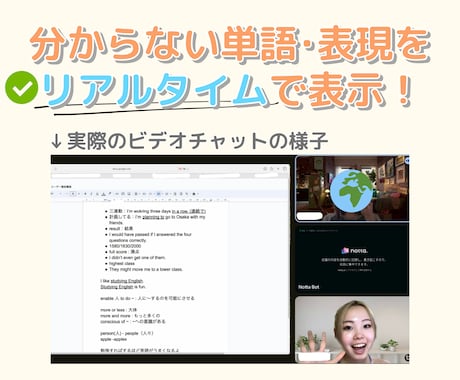Click the bullet '1580/1630/2000'
Viewport: 460px width, 380px height.
pos(125,246)
